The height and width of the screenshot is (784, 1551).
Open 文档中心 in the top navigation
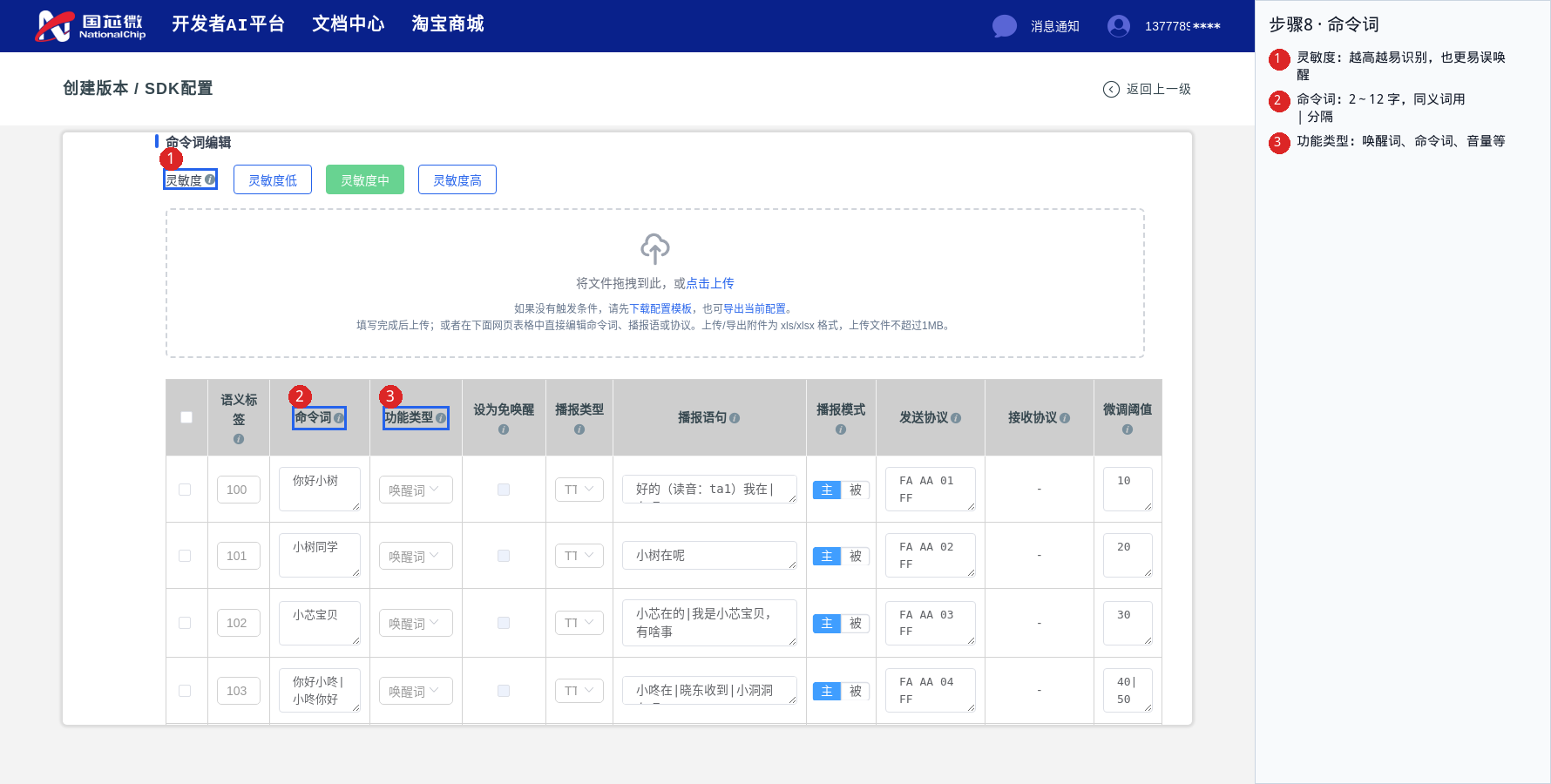pos(349,24)
